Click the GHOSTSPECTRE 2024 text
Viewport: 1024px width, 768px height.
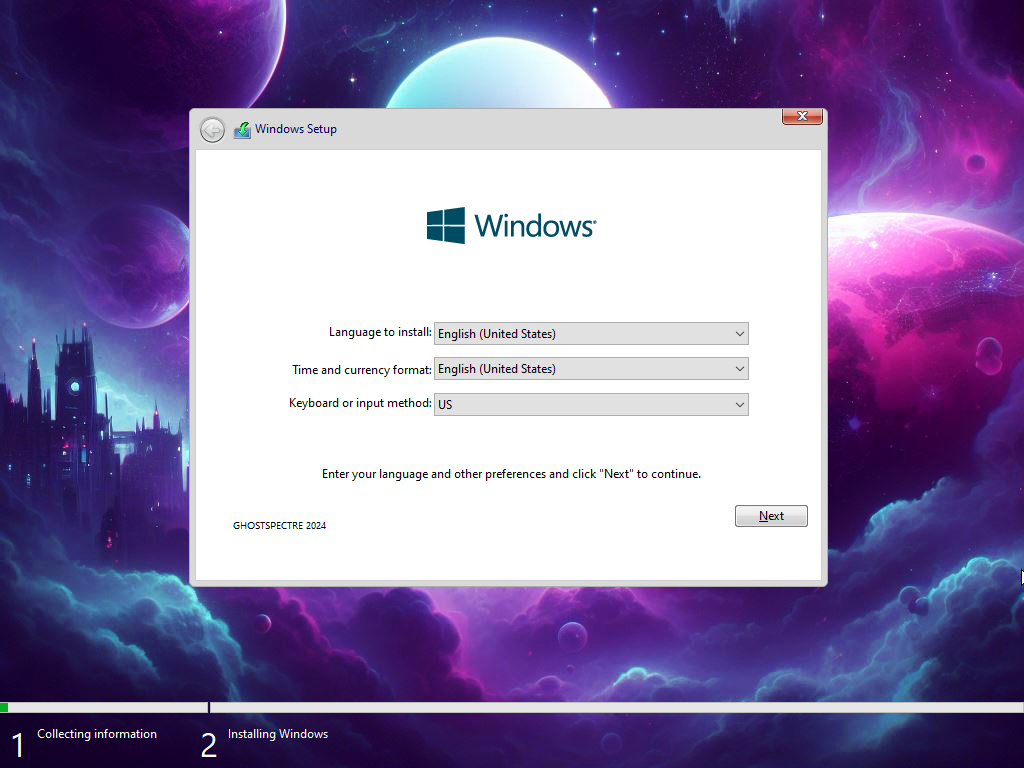[279, 526]
